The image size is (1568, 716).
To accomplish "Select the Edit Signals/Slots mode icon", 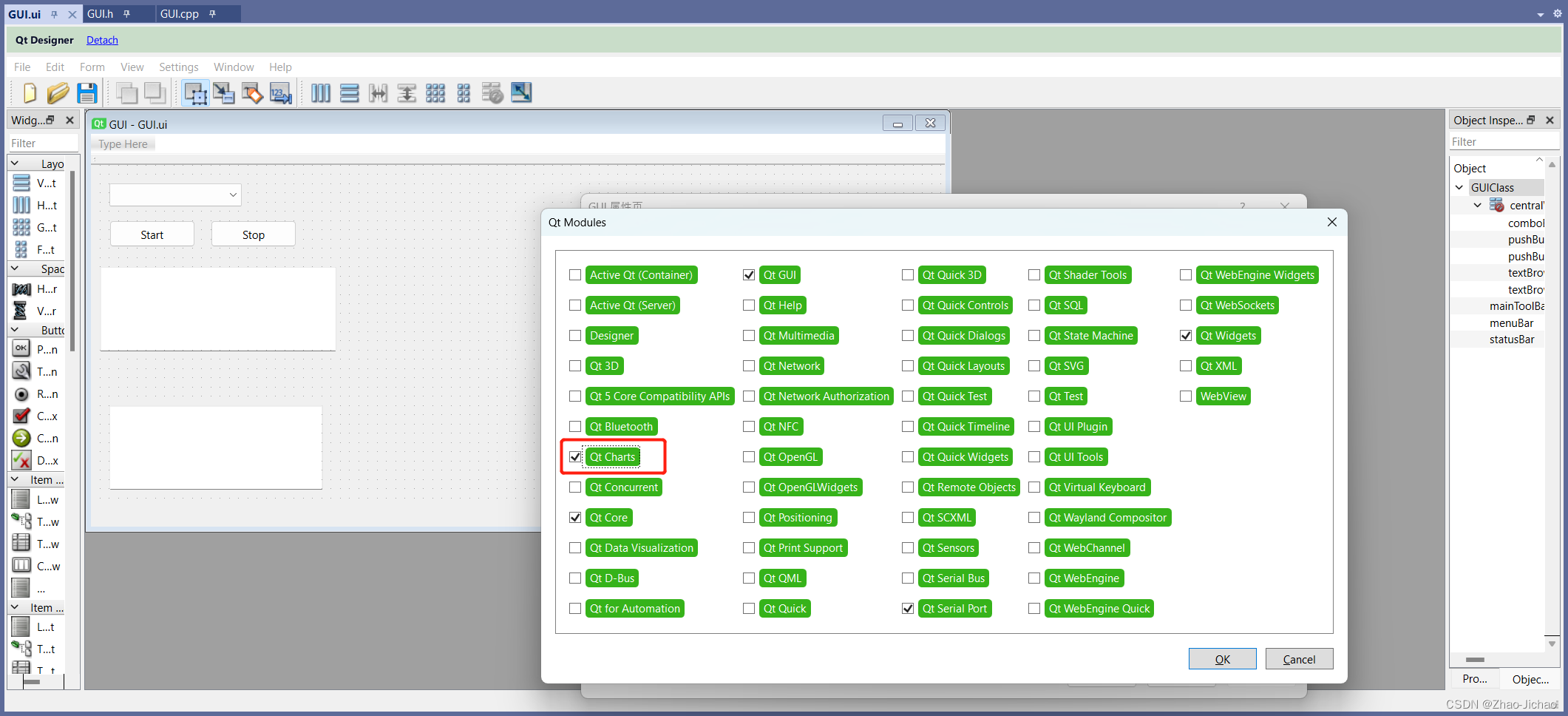I will (224, 93).
